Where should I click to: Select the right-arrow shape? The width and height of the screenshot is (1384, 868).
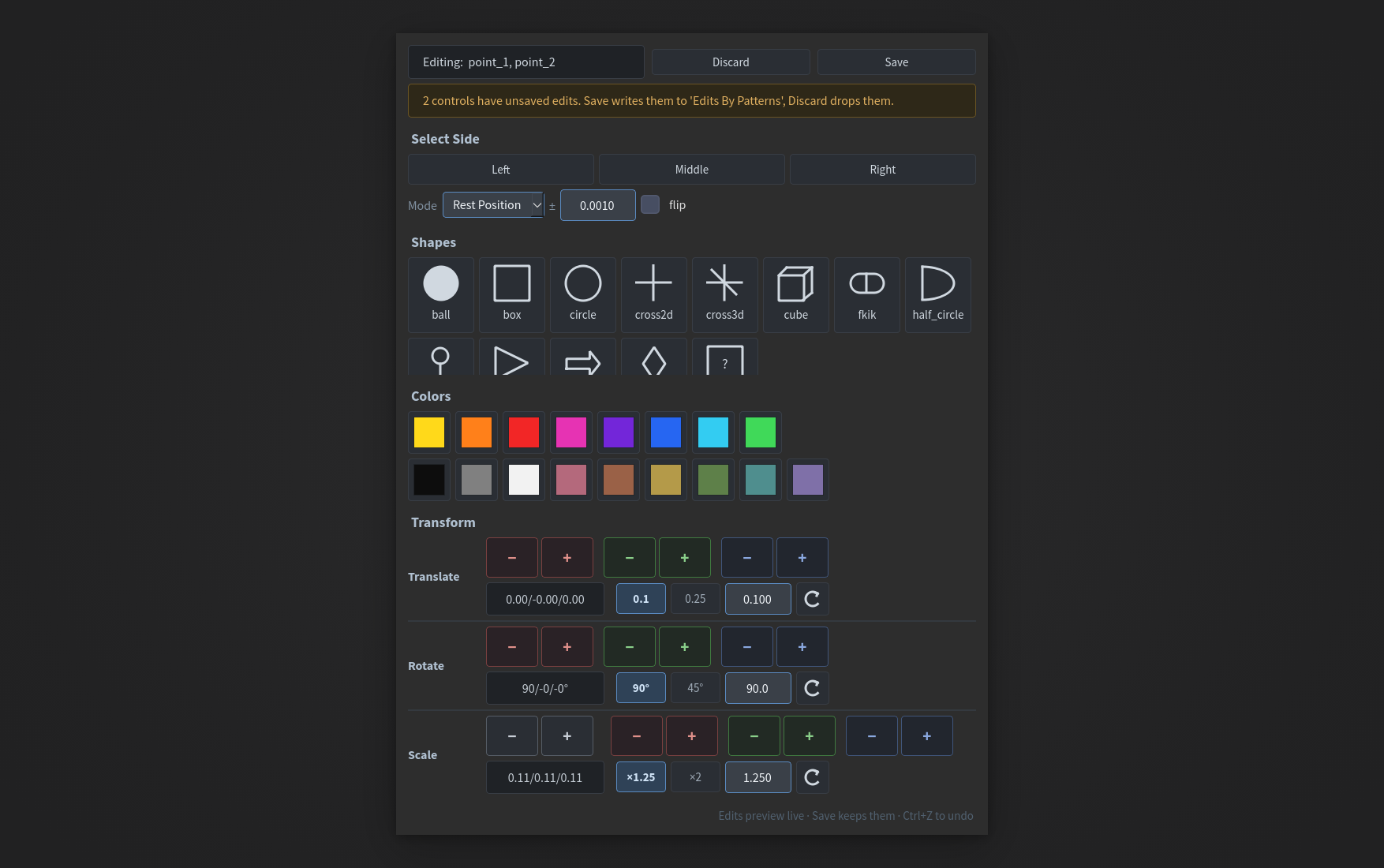coord(583,357)
